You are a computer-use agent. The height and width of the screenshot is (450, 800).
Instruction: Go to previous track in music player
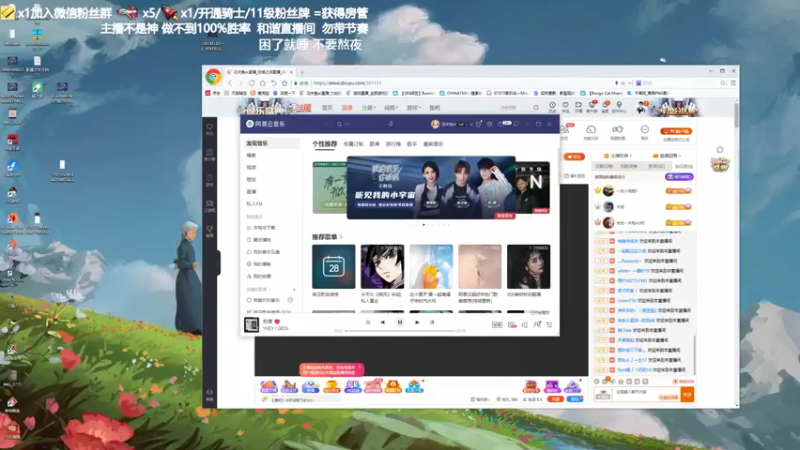[x=383, y=322]
